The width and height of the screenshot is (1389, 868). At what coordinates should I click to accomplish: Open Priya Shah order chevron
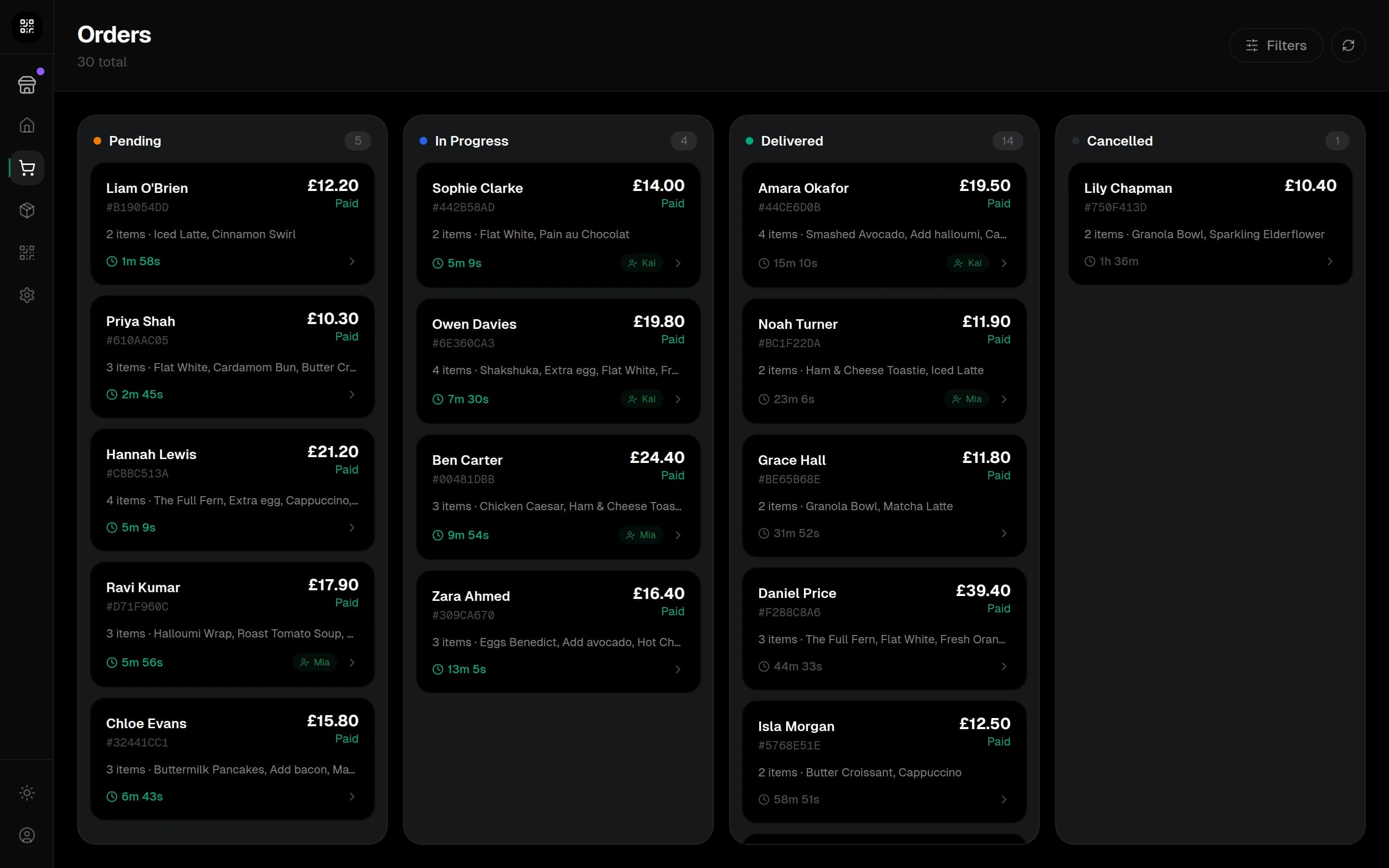[352, 394]
